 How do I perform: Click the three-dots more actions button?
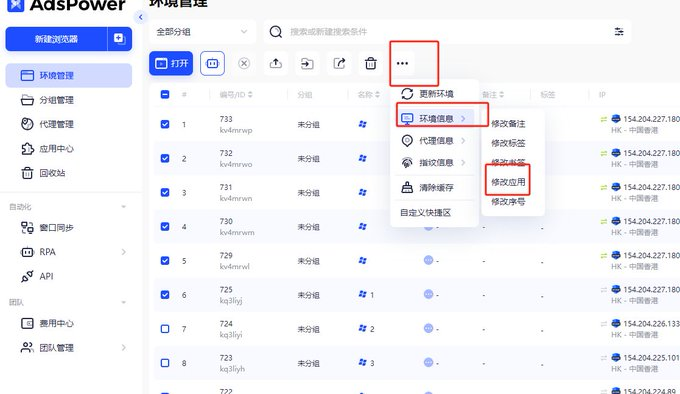click(x=402, y=63)
